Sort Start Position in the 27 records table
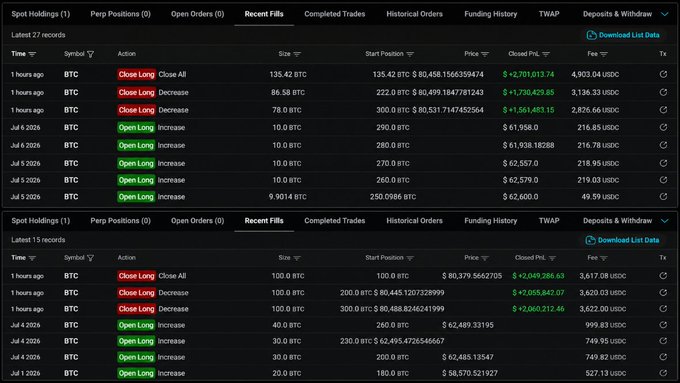Image resolution: width=680 pixels, height=383 pixels. pos(410,54)
